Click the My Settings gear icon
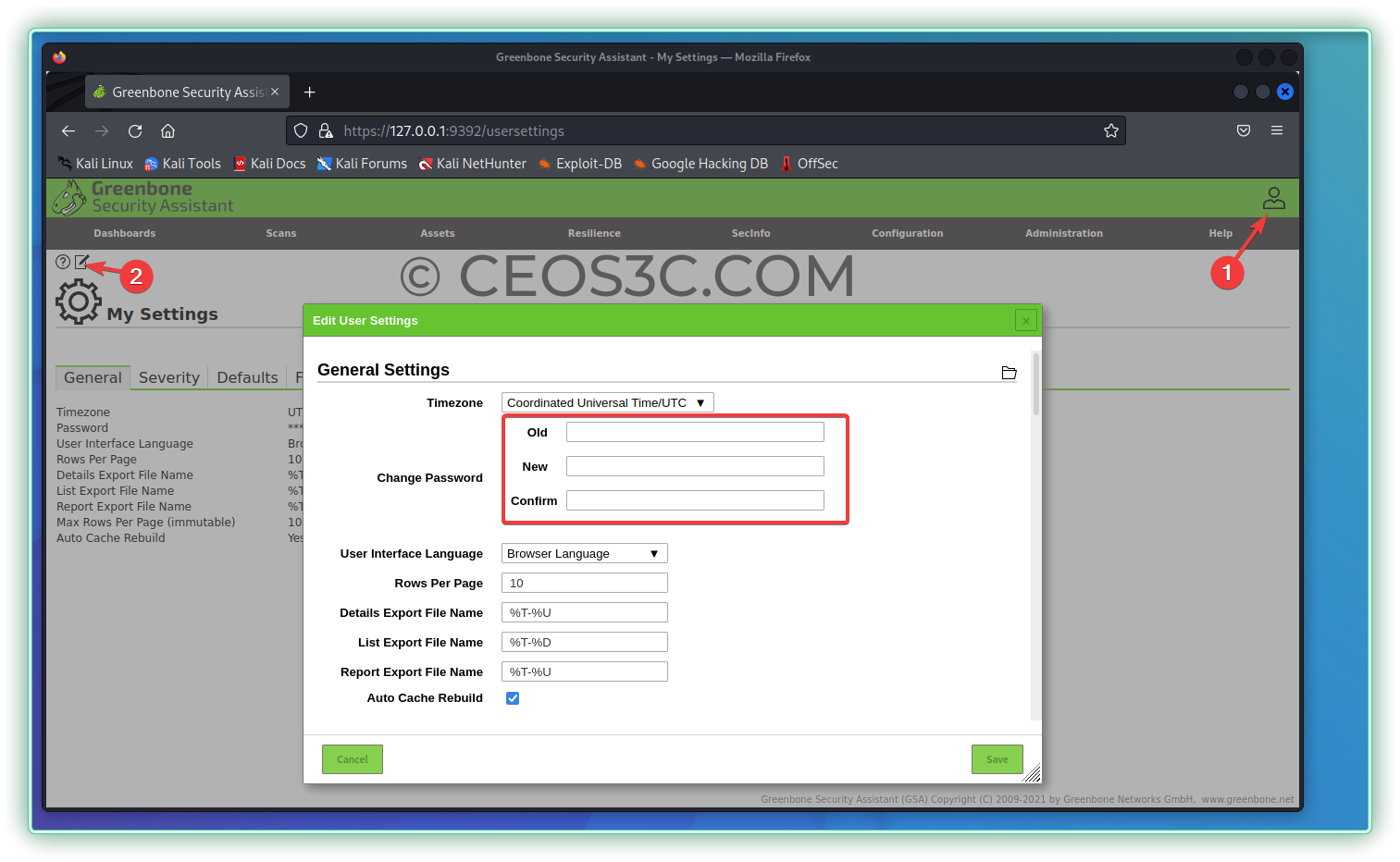The image size is (1400, 862). (x=79, y=301)
